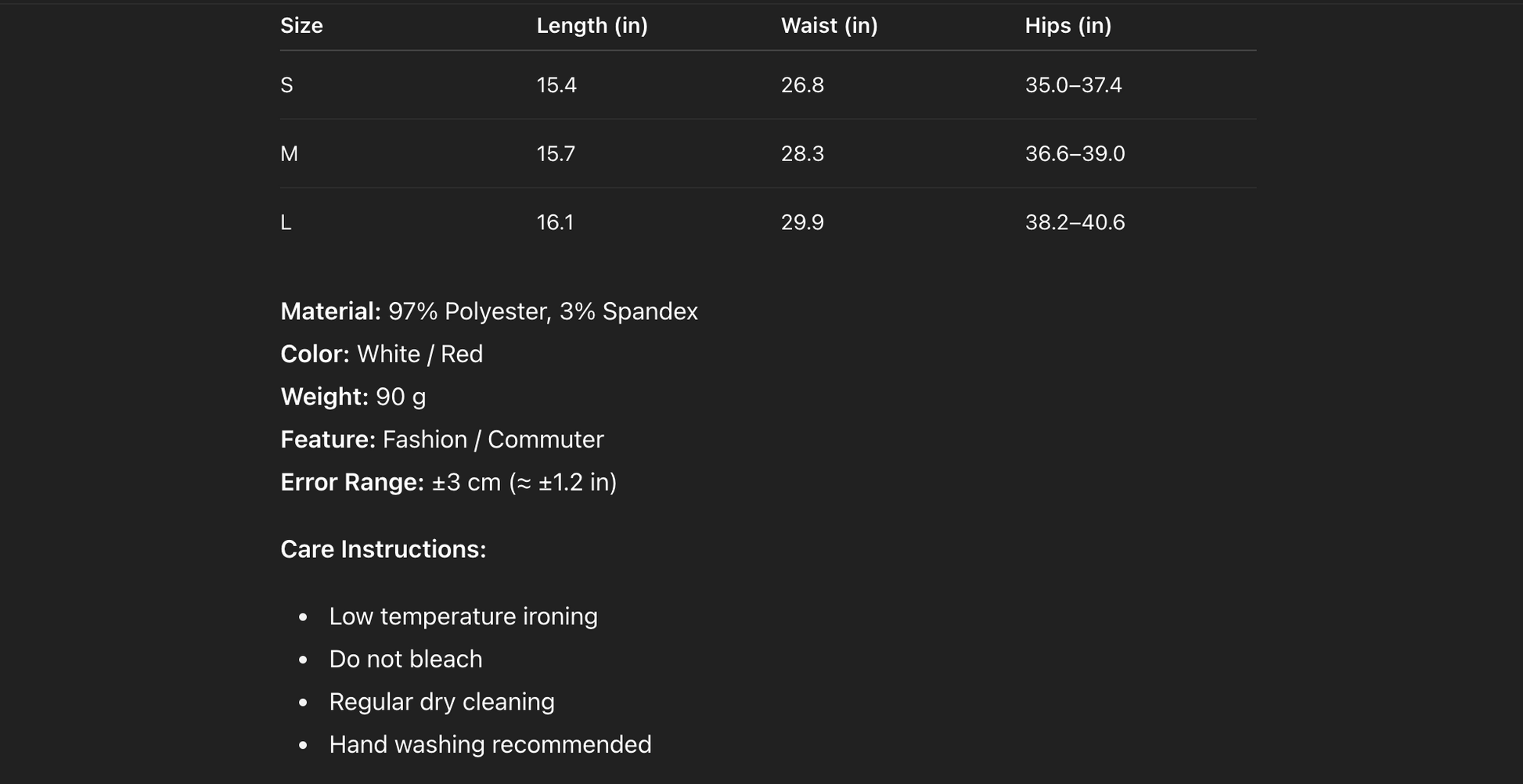This screenshot has width=1523, height=784.
Task: Click the 15.4 length value
Action: coord(556,85)
